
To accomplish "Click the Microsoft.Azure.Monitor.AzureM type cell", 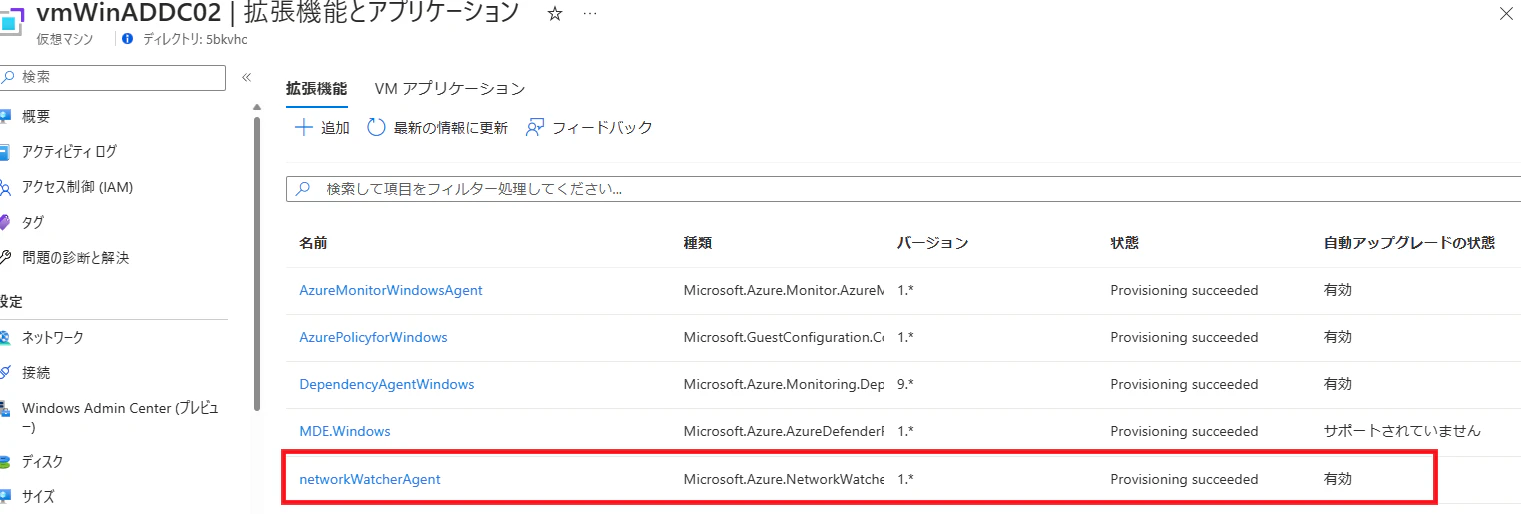I will point(784,290).
